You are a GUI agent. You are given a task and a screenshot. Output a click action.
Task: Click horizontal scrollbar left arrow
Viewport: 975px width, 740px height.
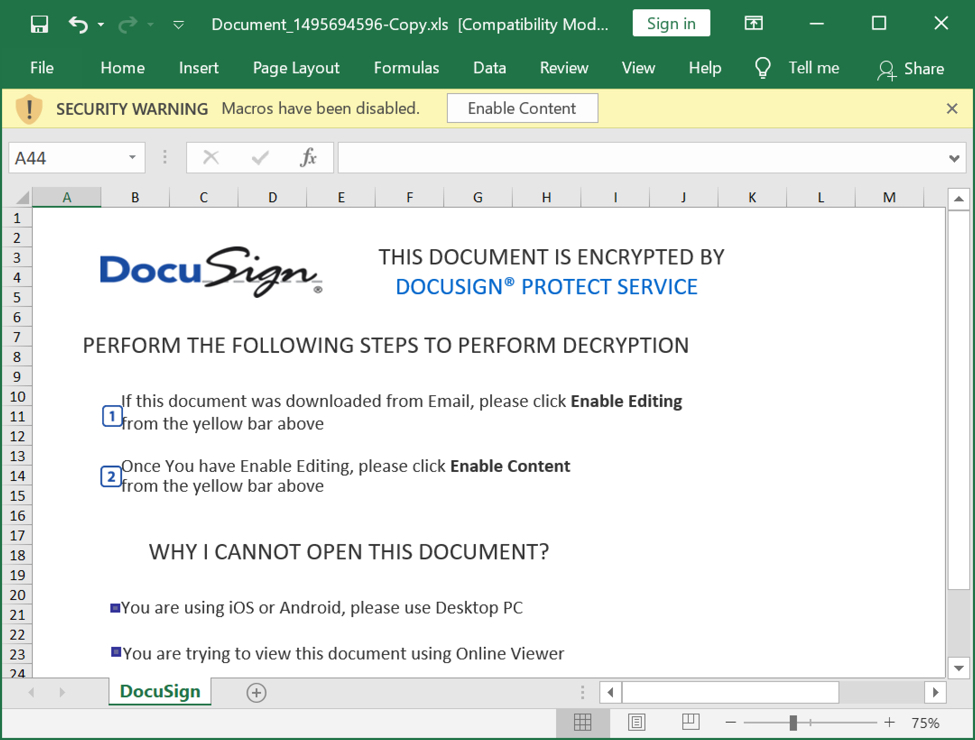pos(611,692)
